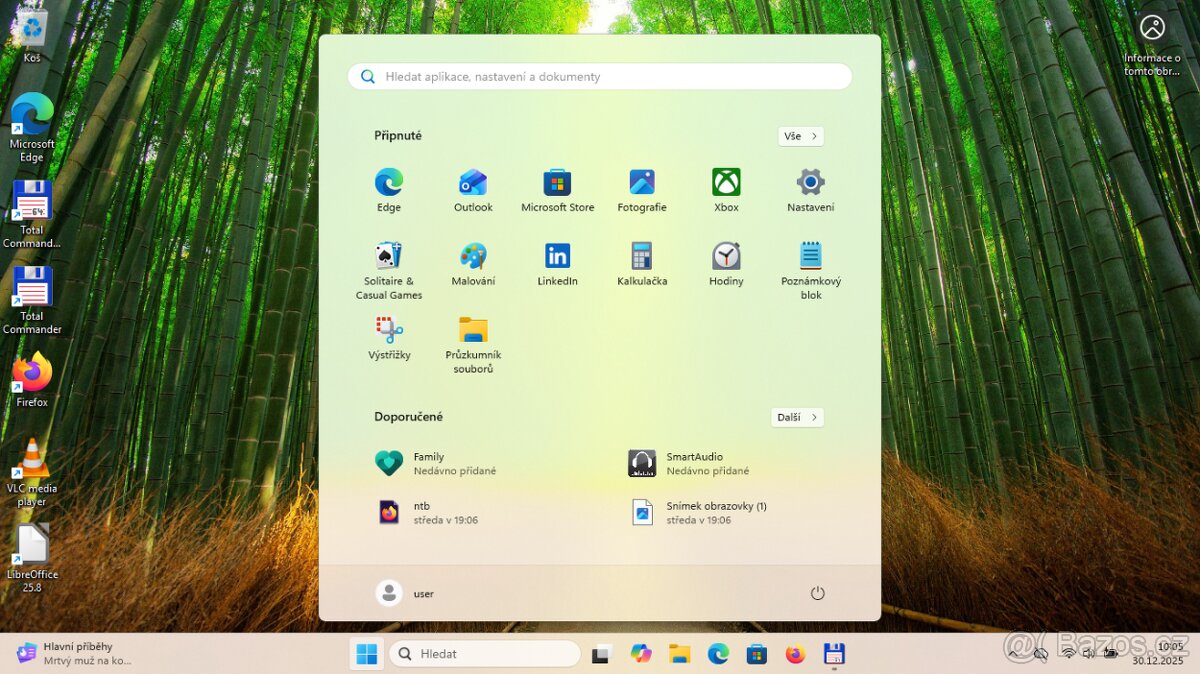This screenshot has width=1200, height=674.
Task: Expand "Vše" to view all apps
Action: pyautogui.click(x=800, y=136)
